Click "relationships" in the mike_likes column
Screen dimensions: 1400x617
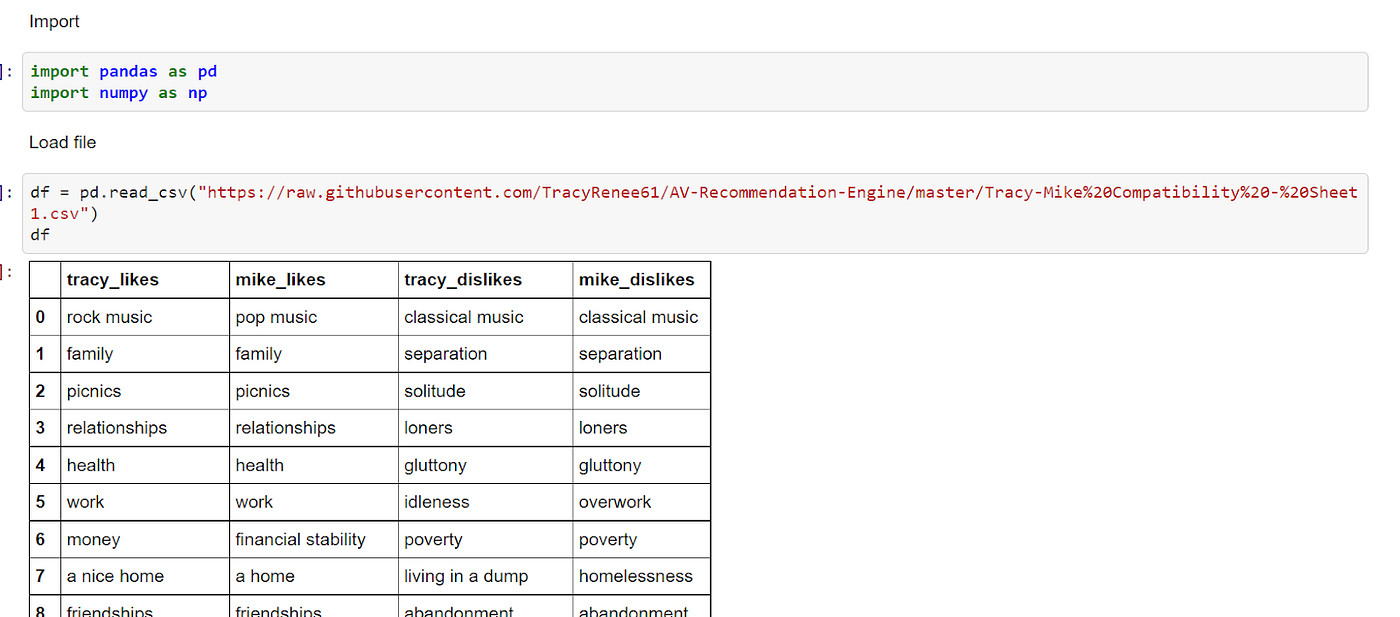(286, 428)
